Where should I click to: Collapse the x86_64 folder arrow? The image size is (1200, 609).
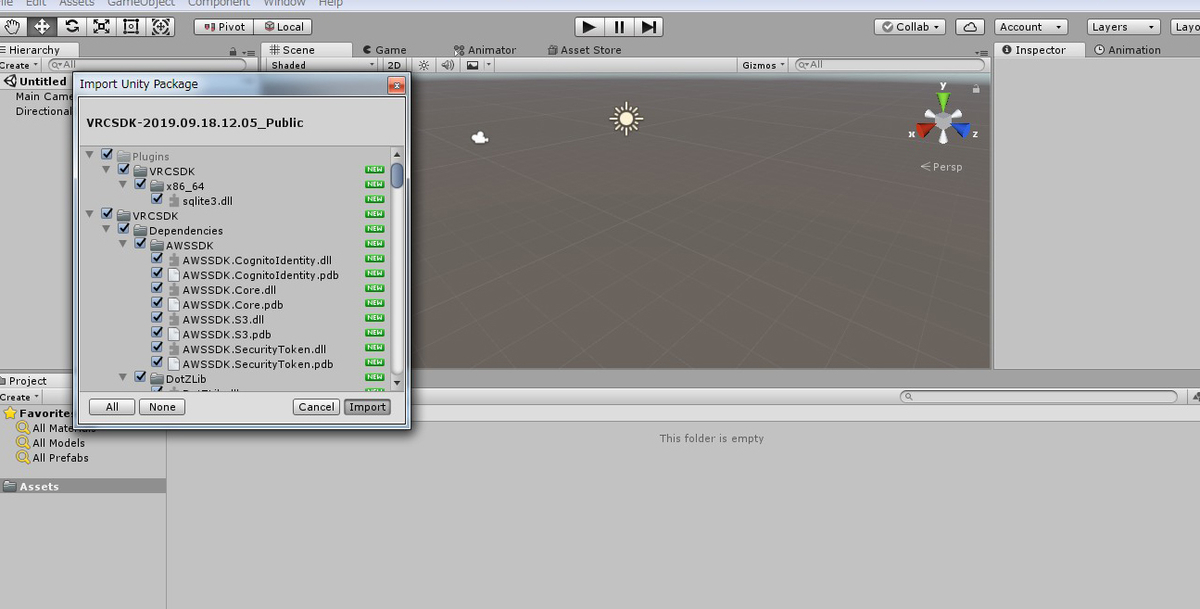click(x=124, y=186)
